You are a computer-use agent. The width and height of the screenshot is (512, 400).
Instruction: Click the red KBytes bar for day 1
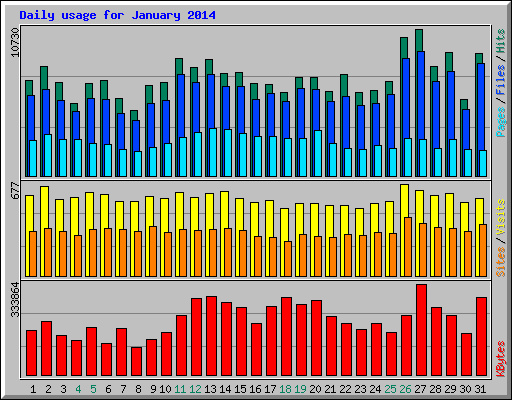[x=31, y=353]
